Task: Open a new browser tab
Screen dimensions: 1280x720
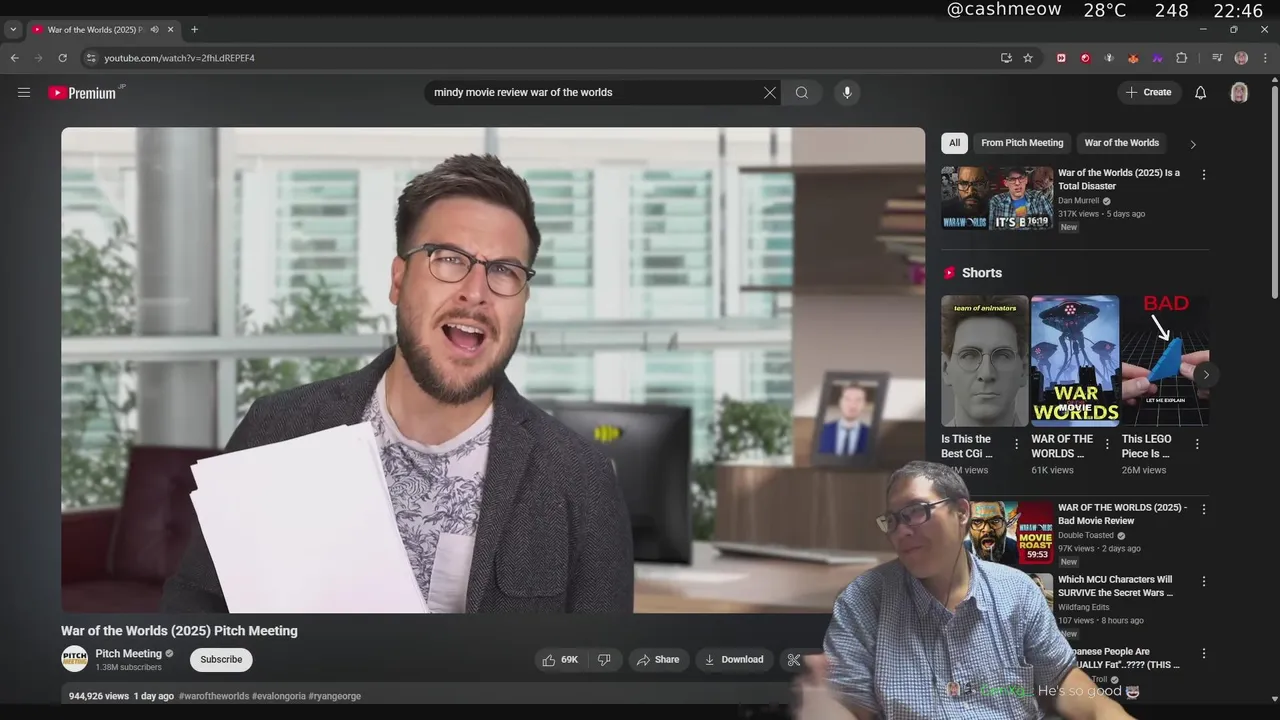Action: point(194,29)
